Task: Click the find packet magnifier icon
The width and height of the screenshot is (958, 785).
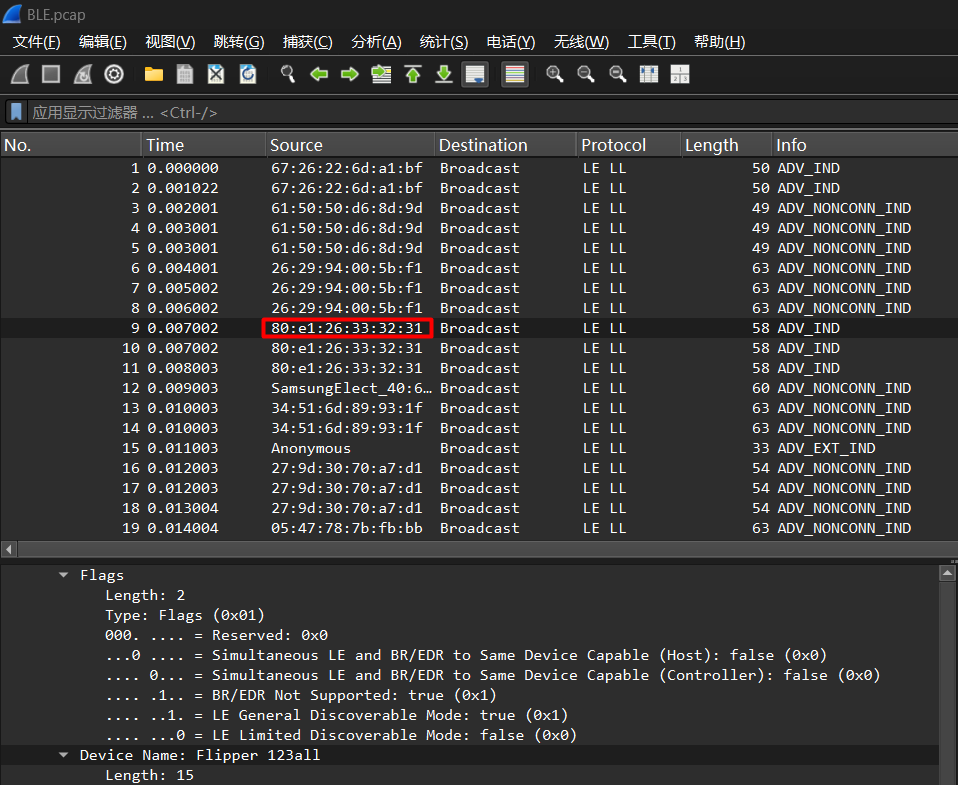Action: coord(287,75)
